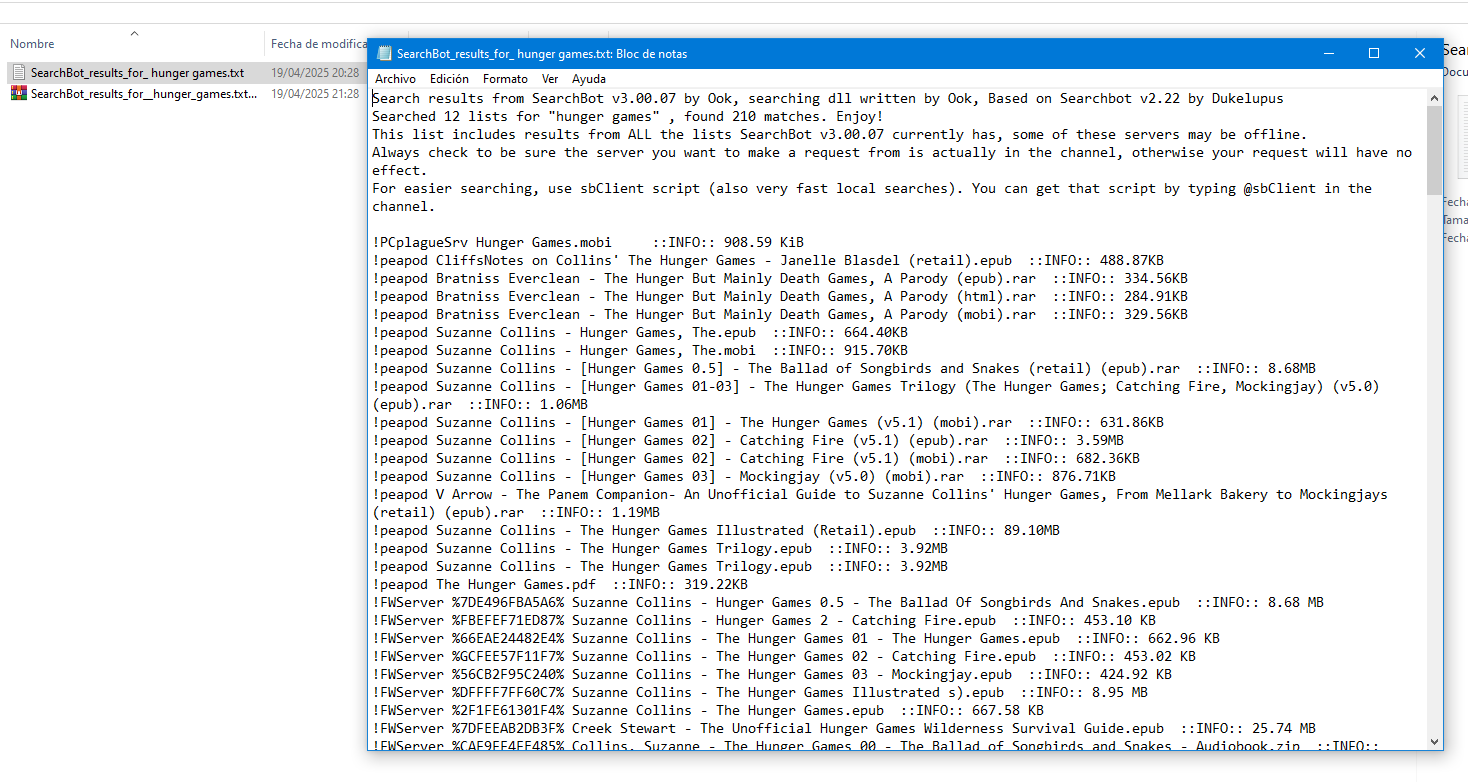
Task: Open the Formato menu
Action: point(505,79)
